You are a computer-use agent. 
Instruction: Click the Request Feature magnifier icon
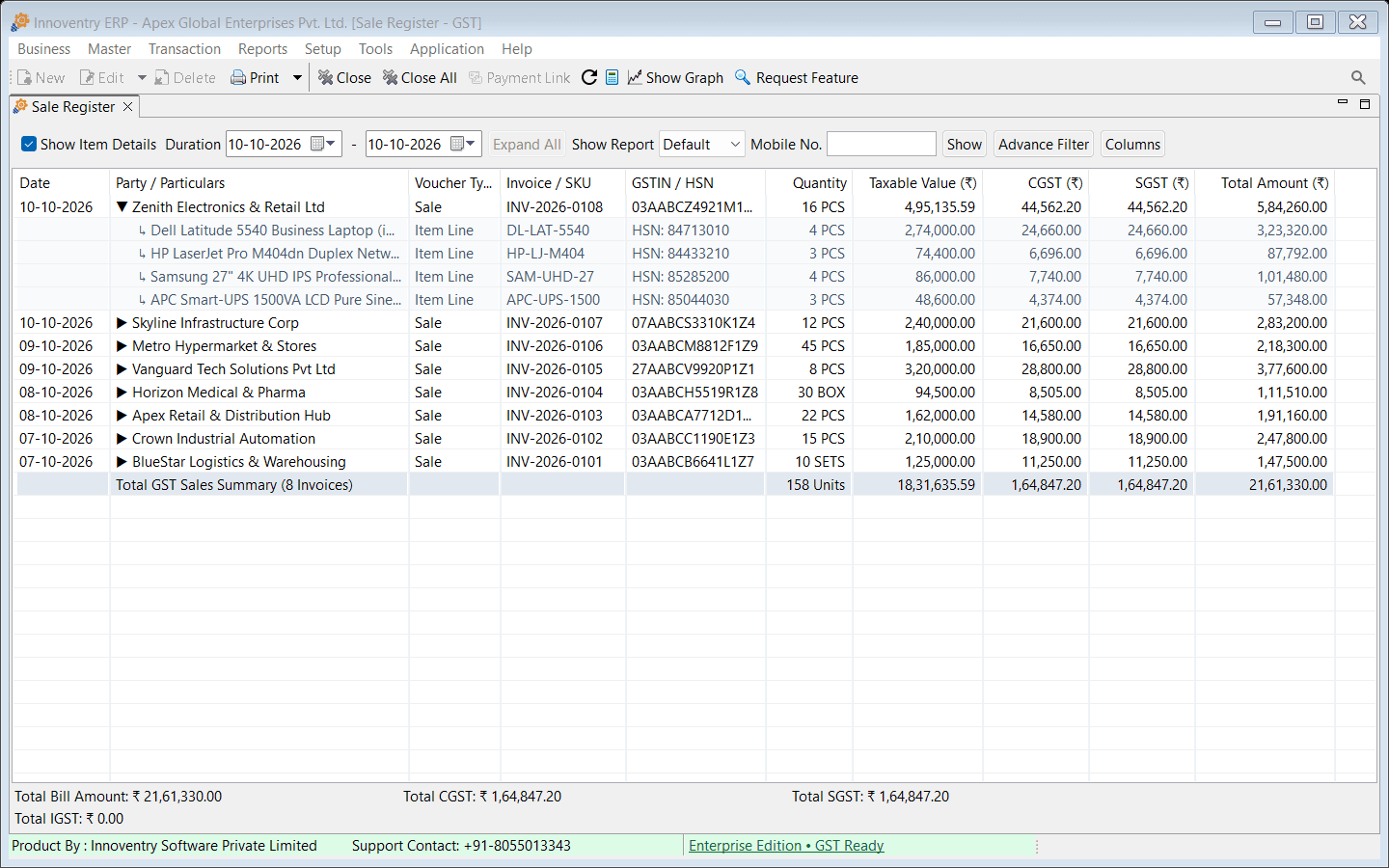[x=743, y=77]
